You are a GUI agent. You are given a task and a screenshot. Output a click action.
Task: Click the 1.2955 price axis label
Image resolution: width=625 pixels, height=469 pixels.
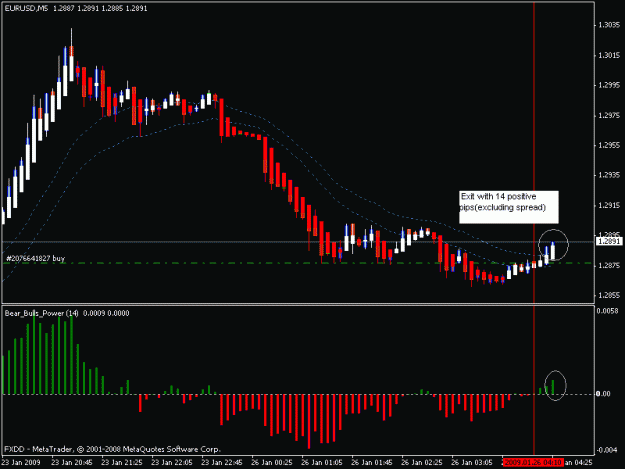click(609, 145)
